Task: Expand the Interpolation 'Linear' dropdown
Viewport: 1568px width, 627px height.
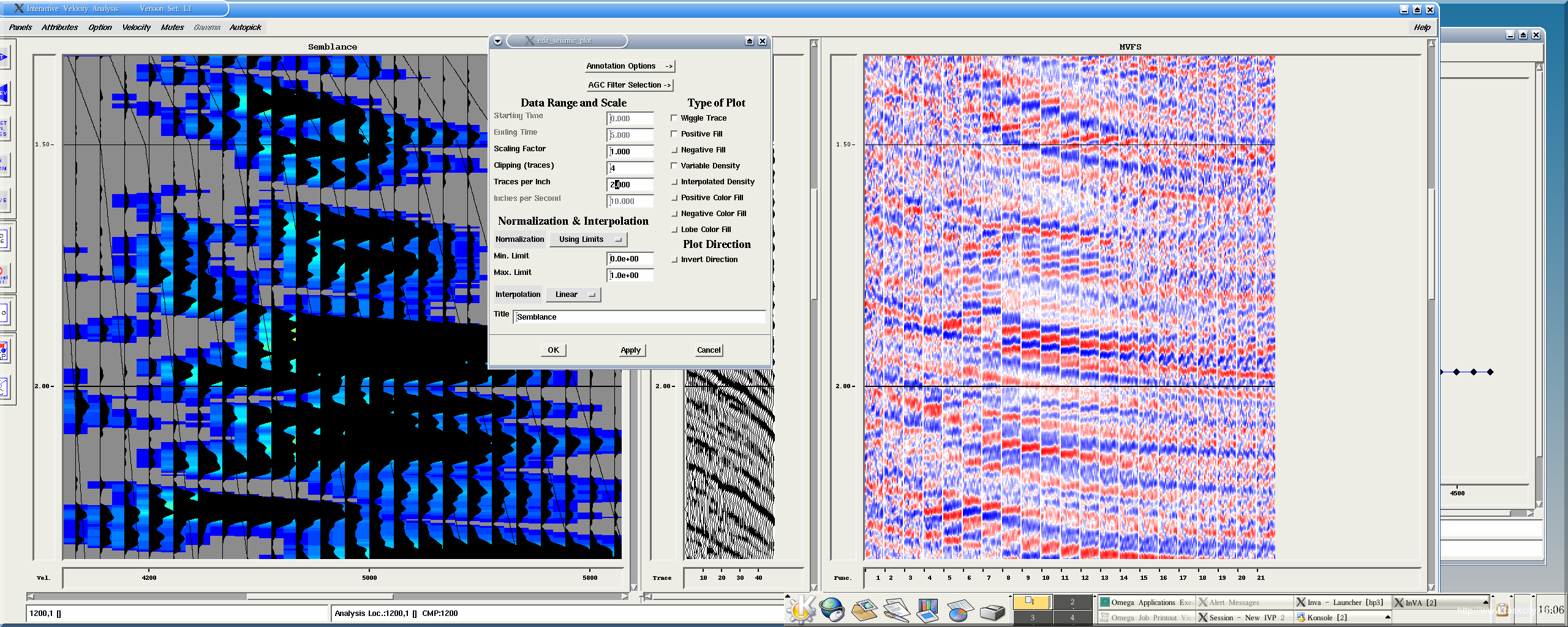Action: click(x=573, y=295)
